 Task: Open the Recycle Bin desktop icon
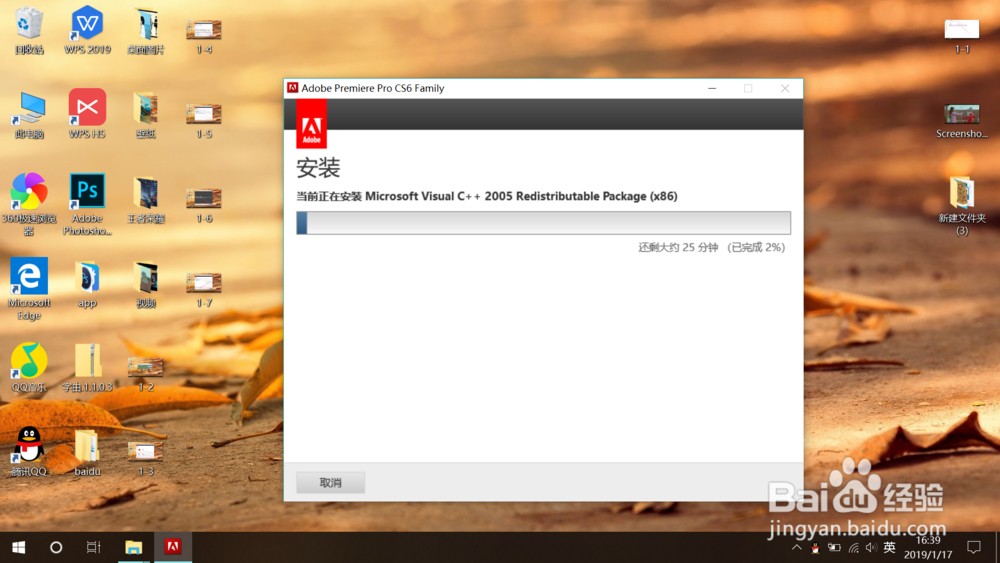coord(29,30)
